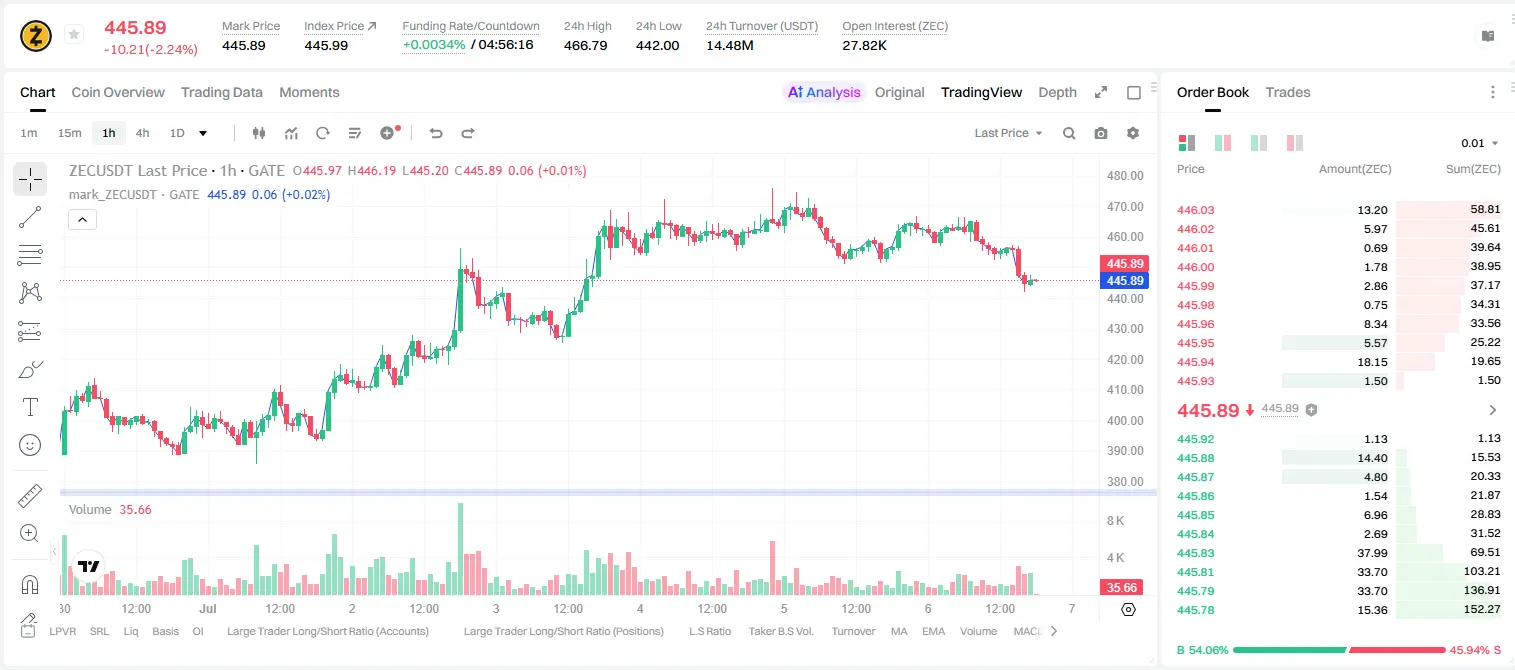Select the trend line drawing tool
The image size is (1515, 670).
pyautogui.click(x=30, y=217)
